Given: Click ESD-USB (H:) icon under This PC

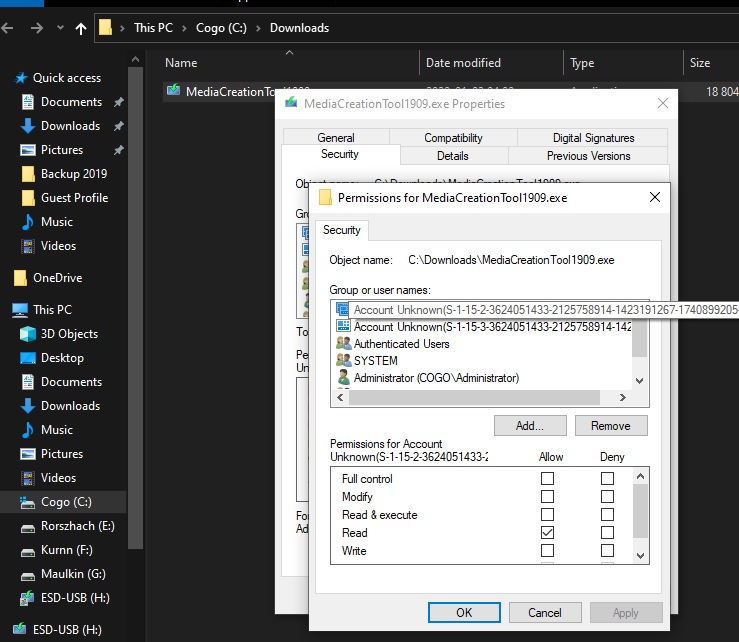Looking at the screenshot, I should point(27,598).
